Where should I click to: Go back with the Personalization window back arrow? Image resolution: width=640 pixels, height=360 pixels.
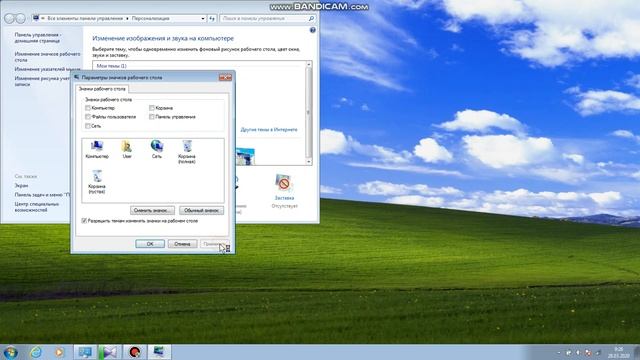click(10, 18)
